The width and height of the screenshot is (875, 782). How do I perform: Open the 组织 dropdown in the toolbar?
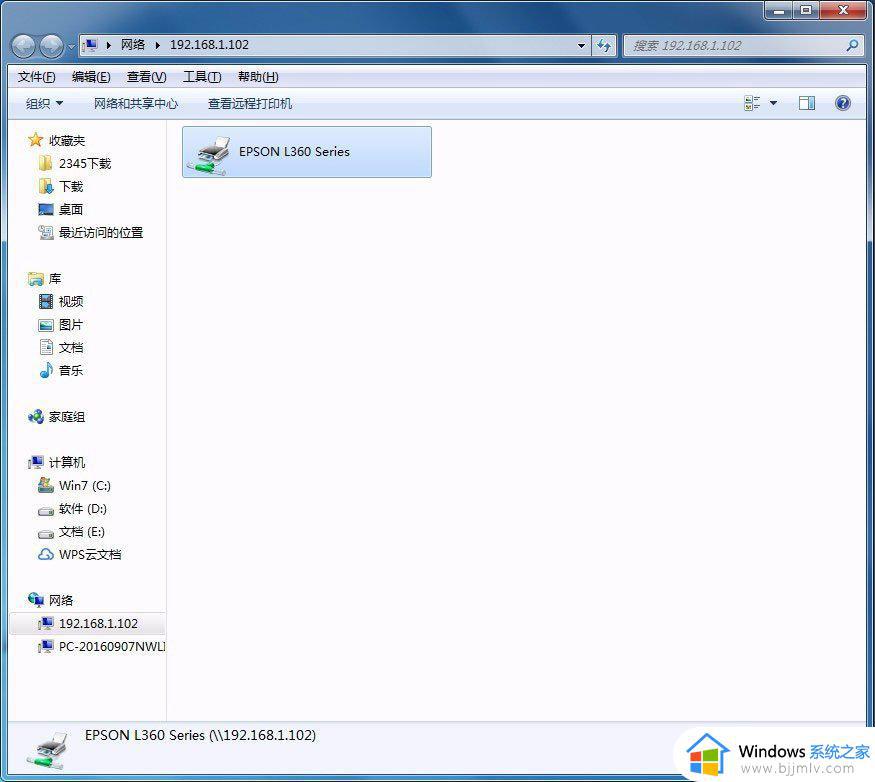(x=44, y=104)
